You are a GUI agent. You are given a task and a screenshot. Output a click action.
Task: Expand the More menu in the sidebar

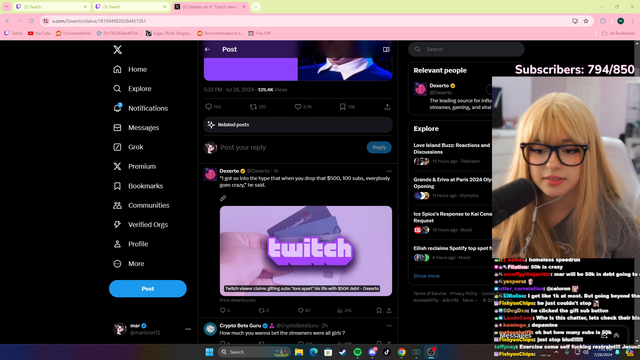pos(129,264)
